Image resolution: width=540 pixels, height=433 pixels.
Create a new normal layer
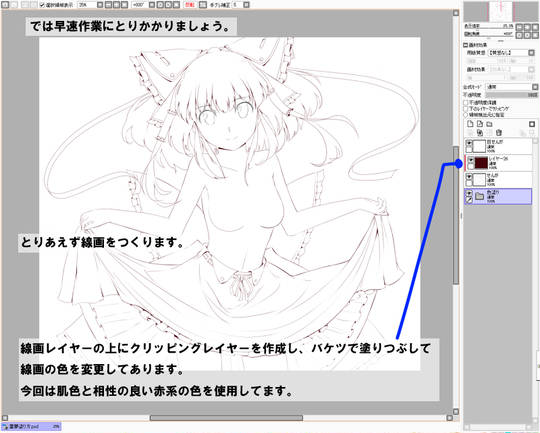click(x=470, y=124)
